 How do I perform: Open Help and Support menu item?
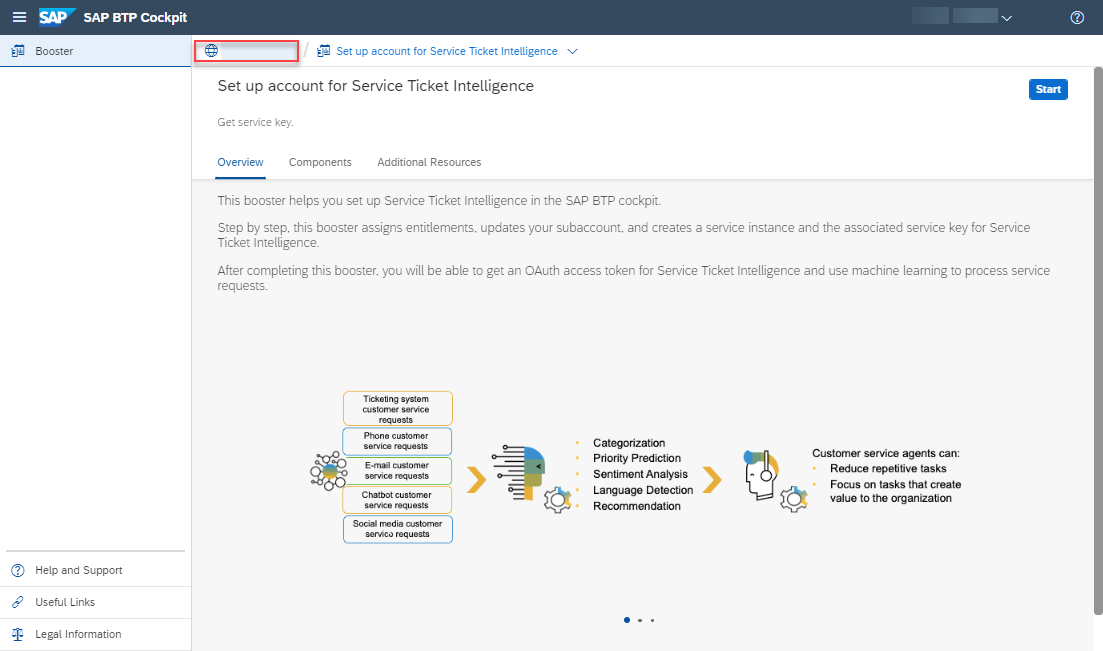(x=96, y=570)
